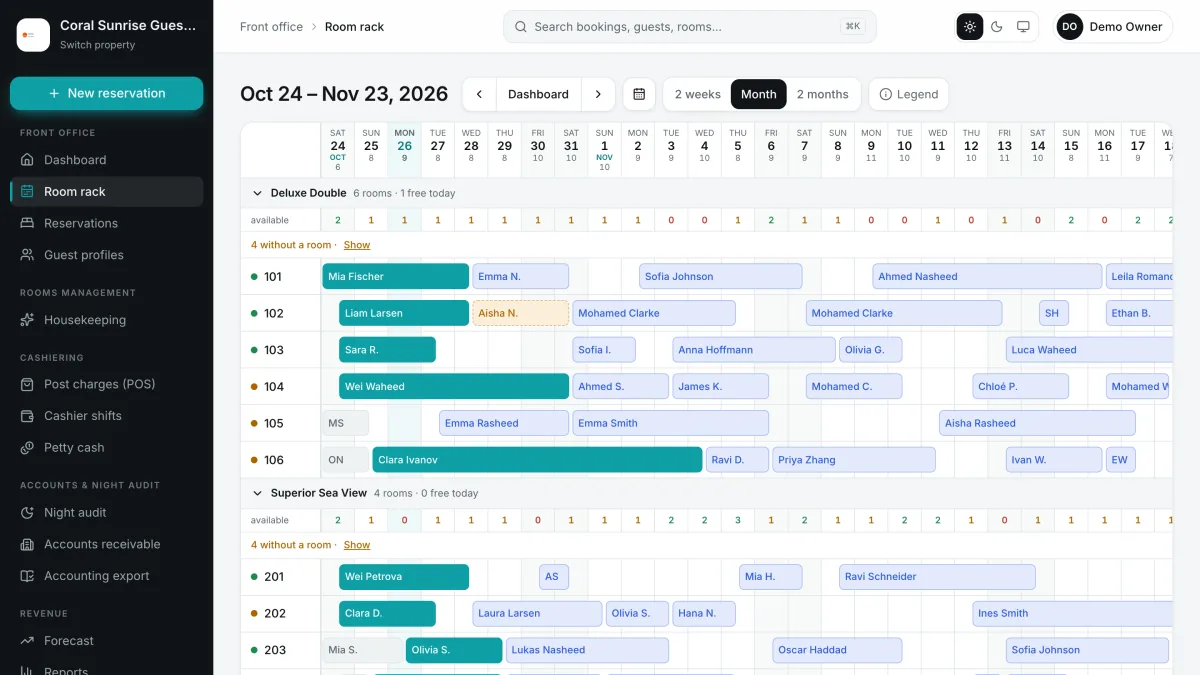This screenshot has width=1200, height=675.
Task: Collapse the Superior Sea View room group
Action: tap(257, 493)
